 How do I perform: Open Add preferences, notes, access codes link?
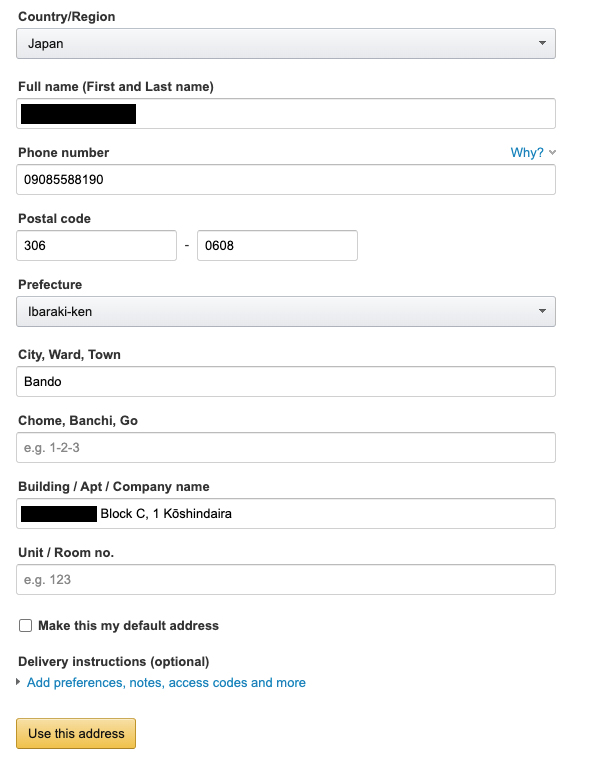[166, 683]
